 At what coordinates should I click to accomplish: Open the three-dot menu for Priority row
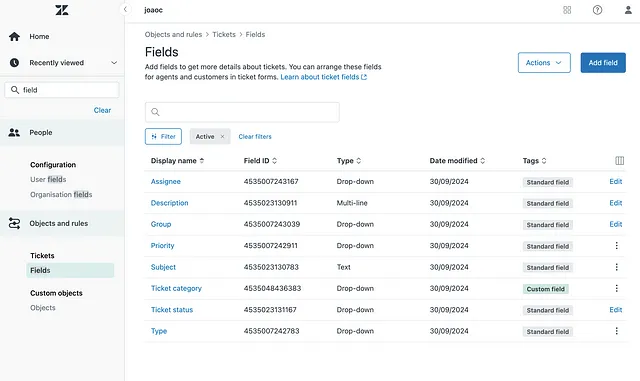616,245
